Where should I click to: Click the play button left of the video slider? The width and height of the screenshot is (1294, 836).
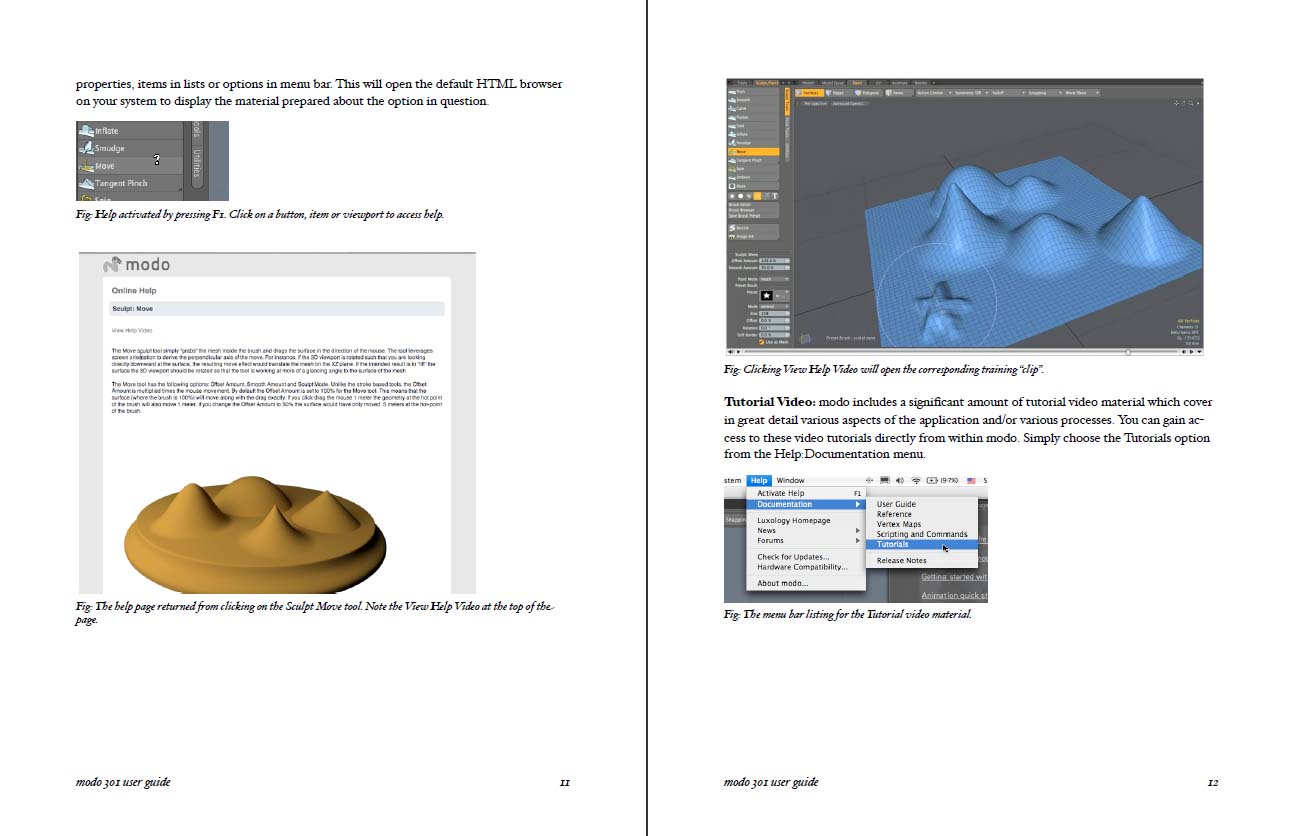(737, 351)
